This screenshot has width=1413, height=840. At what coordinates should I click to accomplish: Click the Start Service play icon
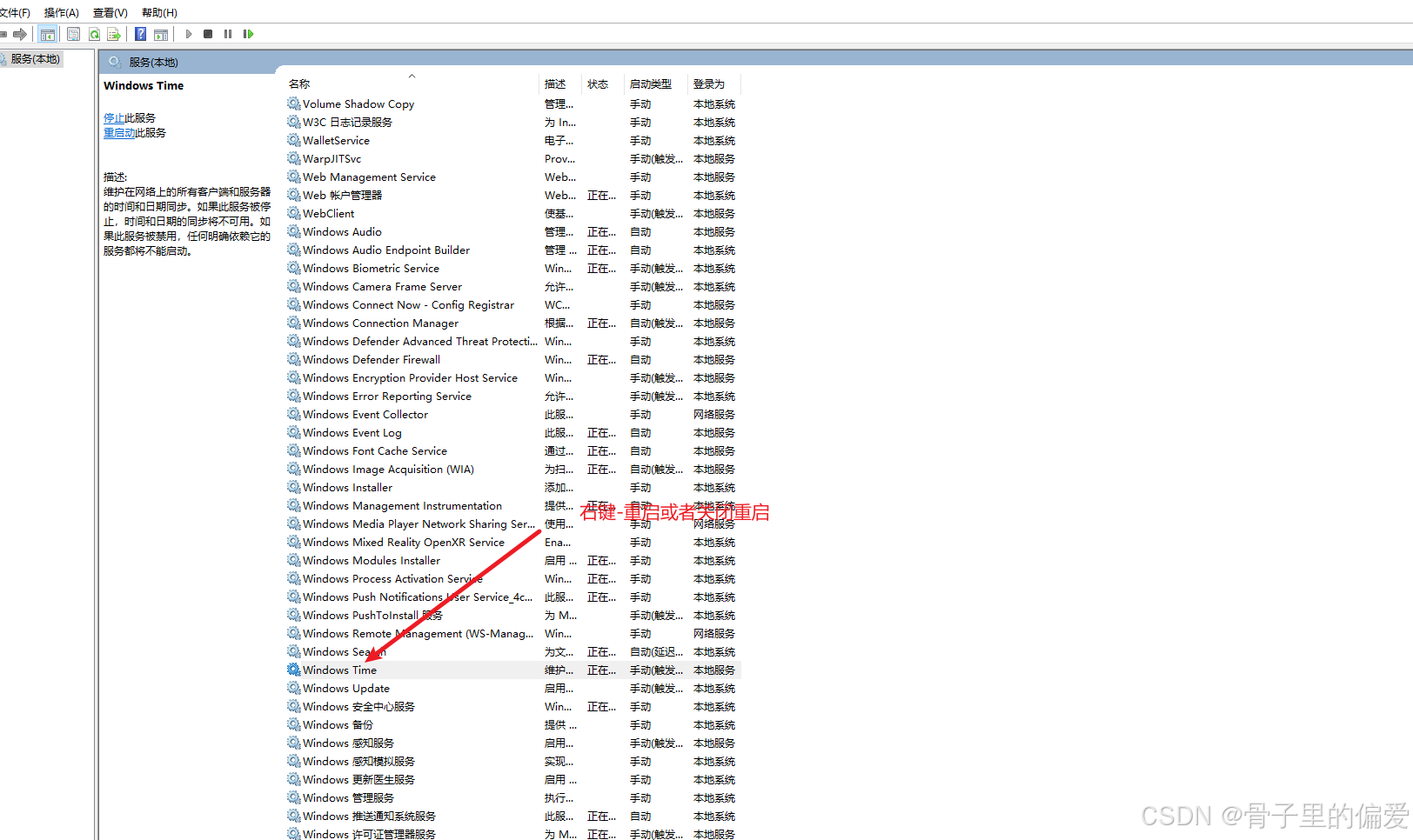click(x=189, y=34)
